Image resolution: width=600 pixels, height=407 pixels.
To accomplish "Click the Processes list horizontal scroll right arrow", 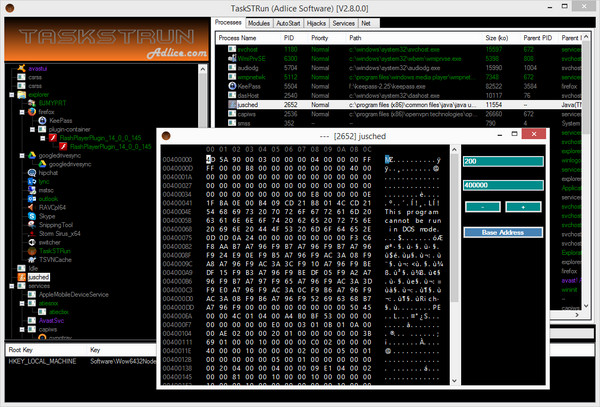I will [577, 314].
